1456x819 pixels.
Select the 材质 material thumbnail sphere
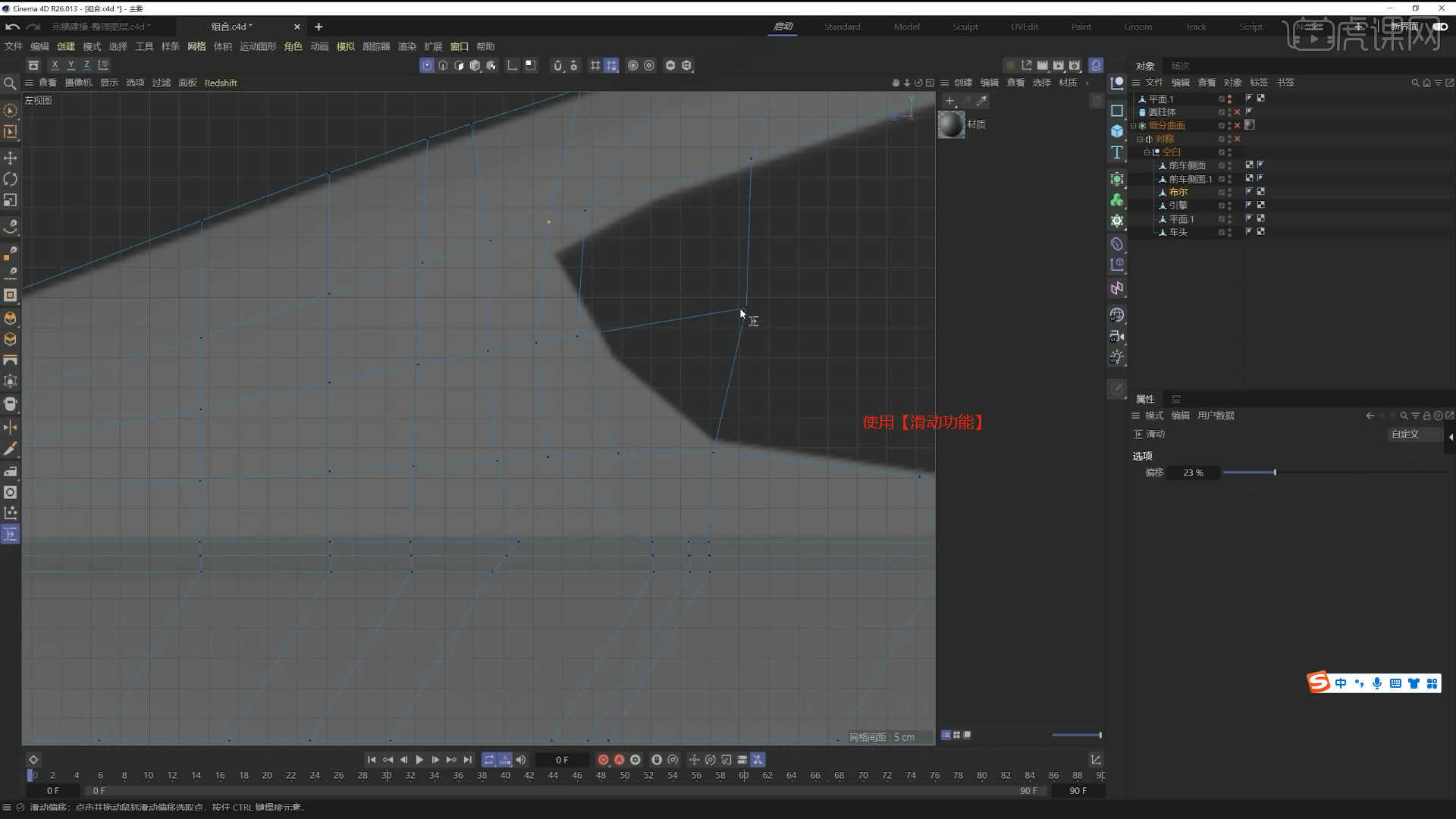tap(951, 124)
